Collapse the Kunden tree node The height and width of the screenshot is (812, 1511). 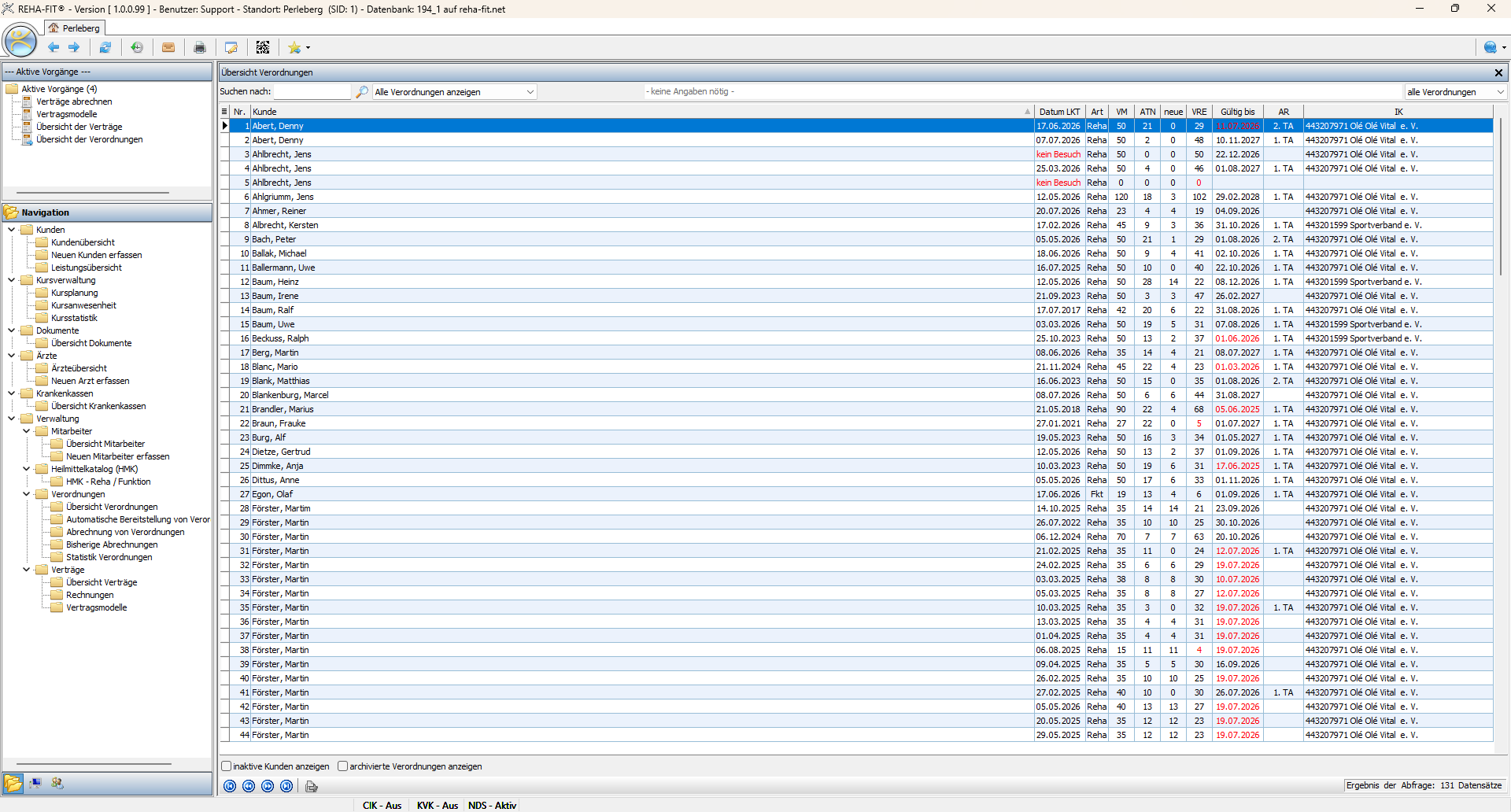tap(12, 230)
